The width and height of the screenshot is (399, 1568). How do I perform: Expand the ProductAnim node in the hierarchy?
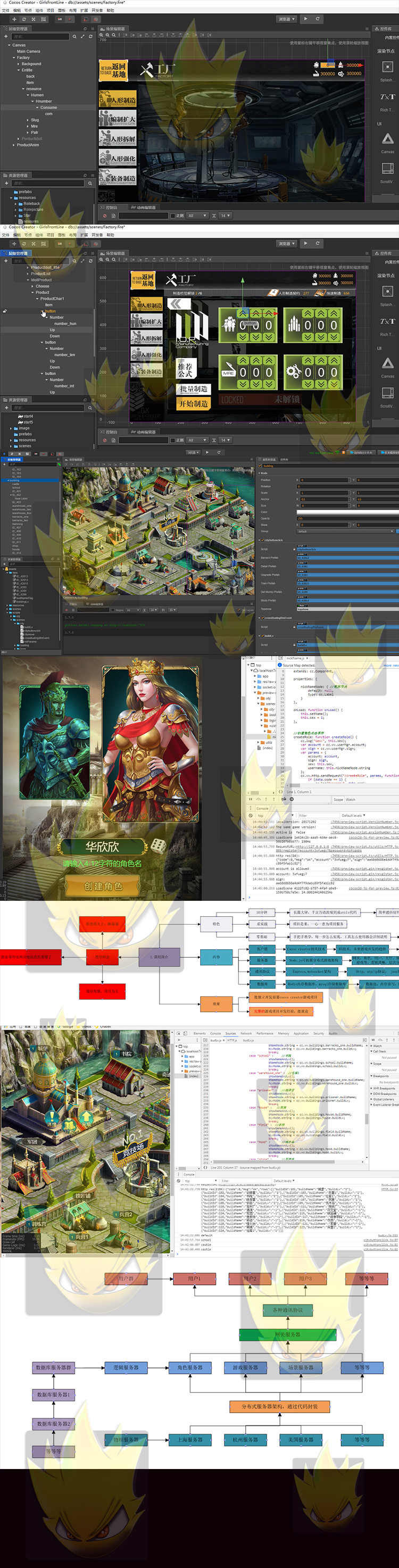pyautogui.click(x=14, y=145)
